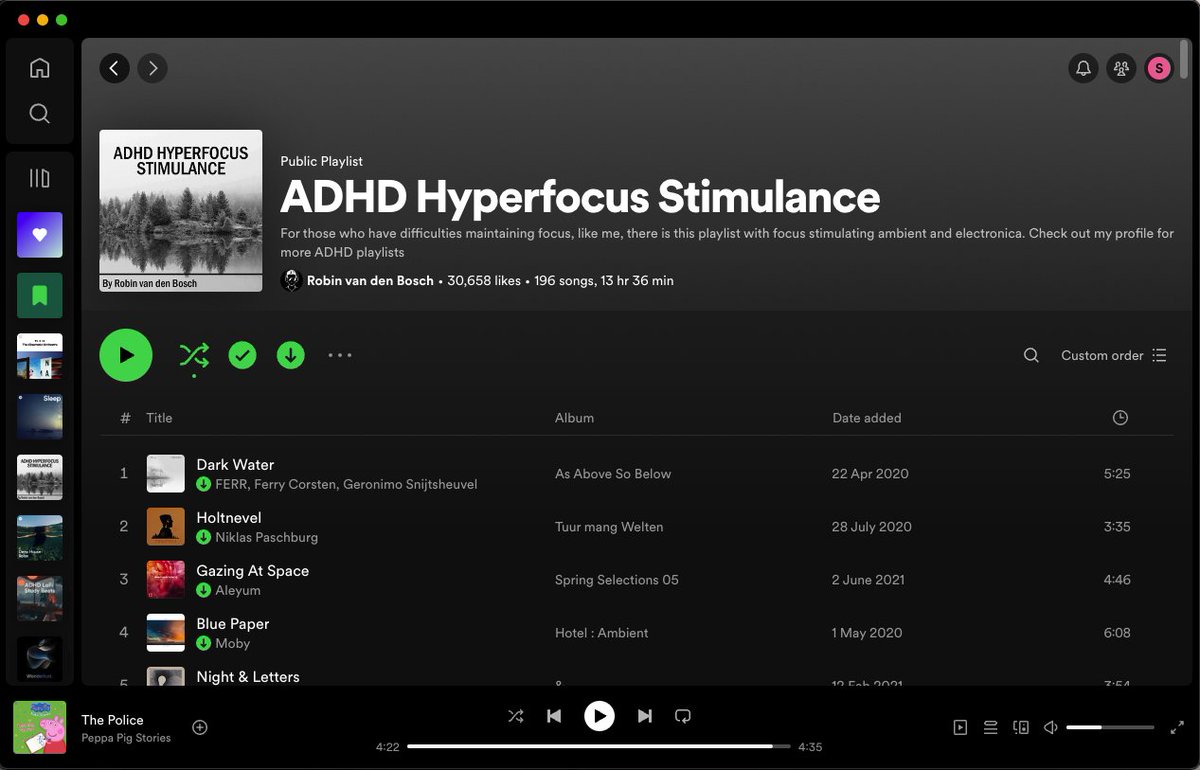Open Your Episodes green bookmark tile
This screenshot has width=1200, height=770.
coord(40,295)
